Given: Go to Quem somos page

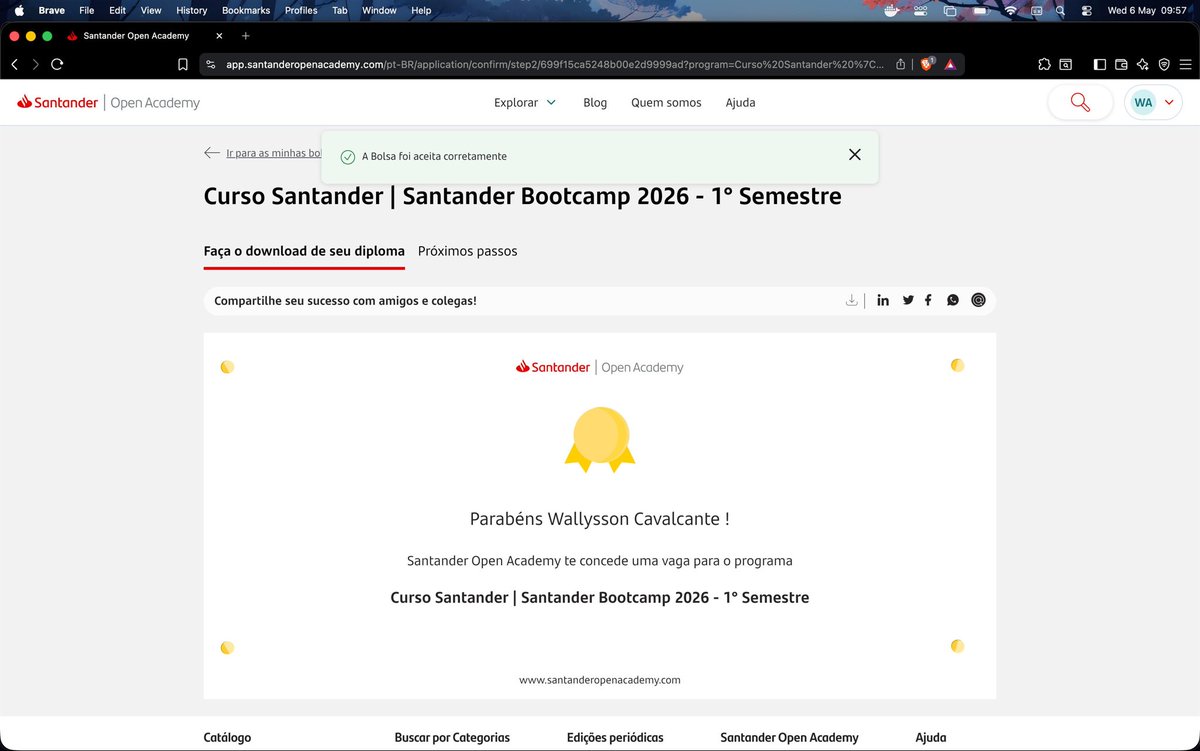Looking at the screenshot, I should 666,102.
